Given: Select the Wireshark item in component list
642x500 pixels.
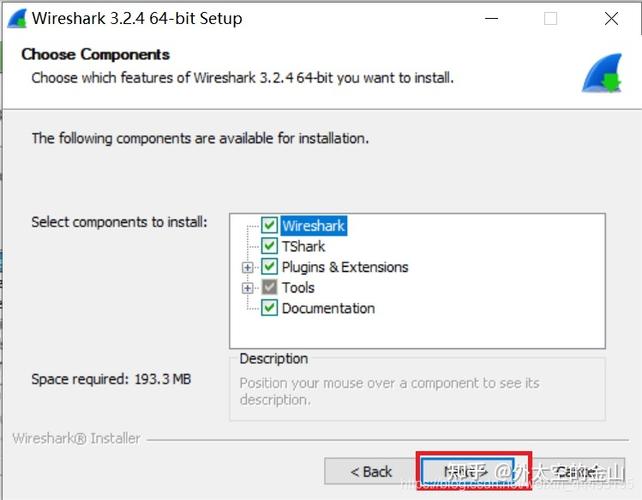Looking at the screenshot, I should [313, 226].
